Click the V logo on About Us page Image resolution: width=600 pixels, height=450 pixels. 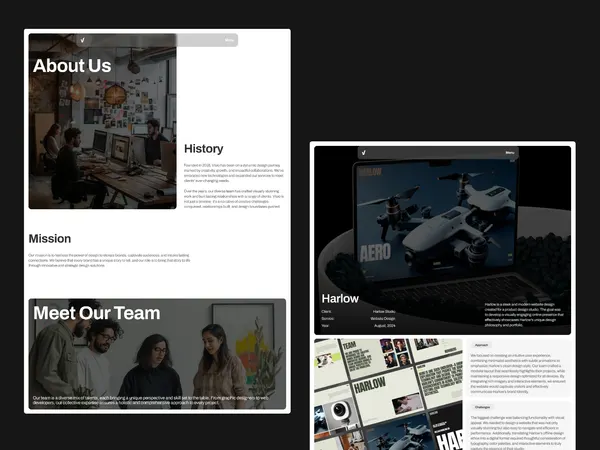(x=83, y=40)
